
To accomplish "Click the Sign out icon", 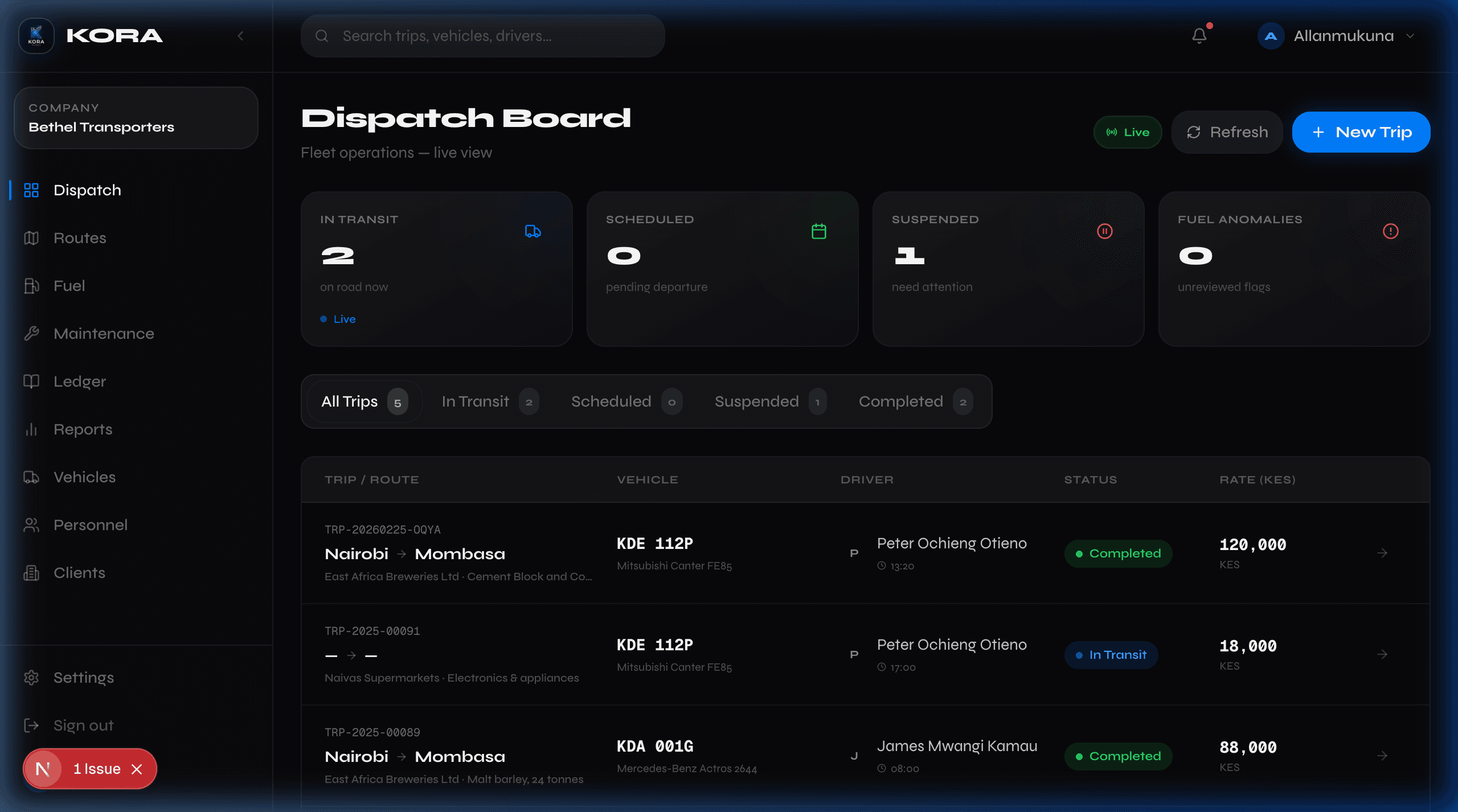I will (x=31, y=725).
